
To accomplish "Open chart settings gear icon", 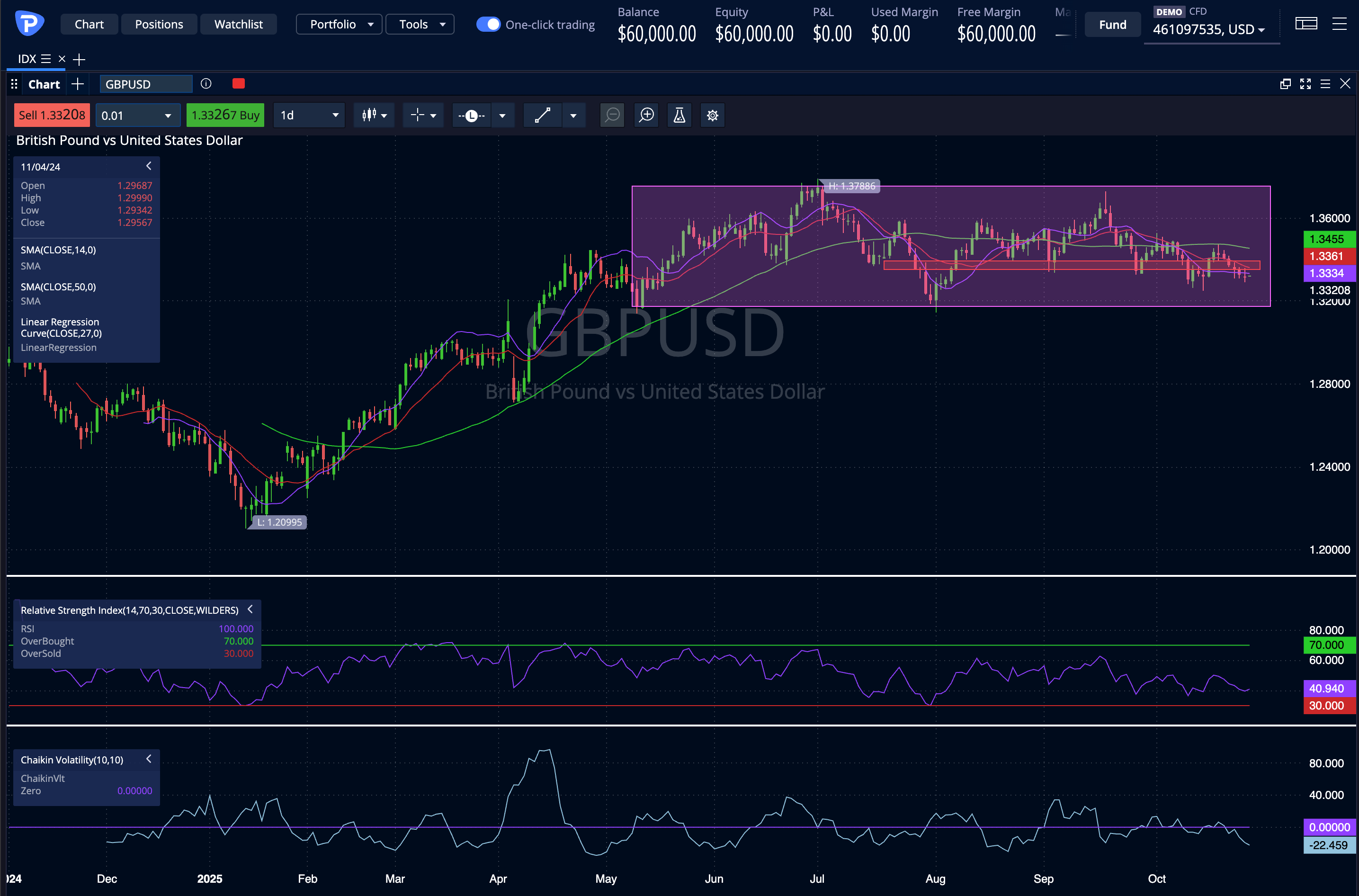I will coord(712,116).
